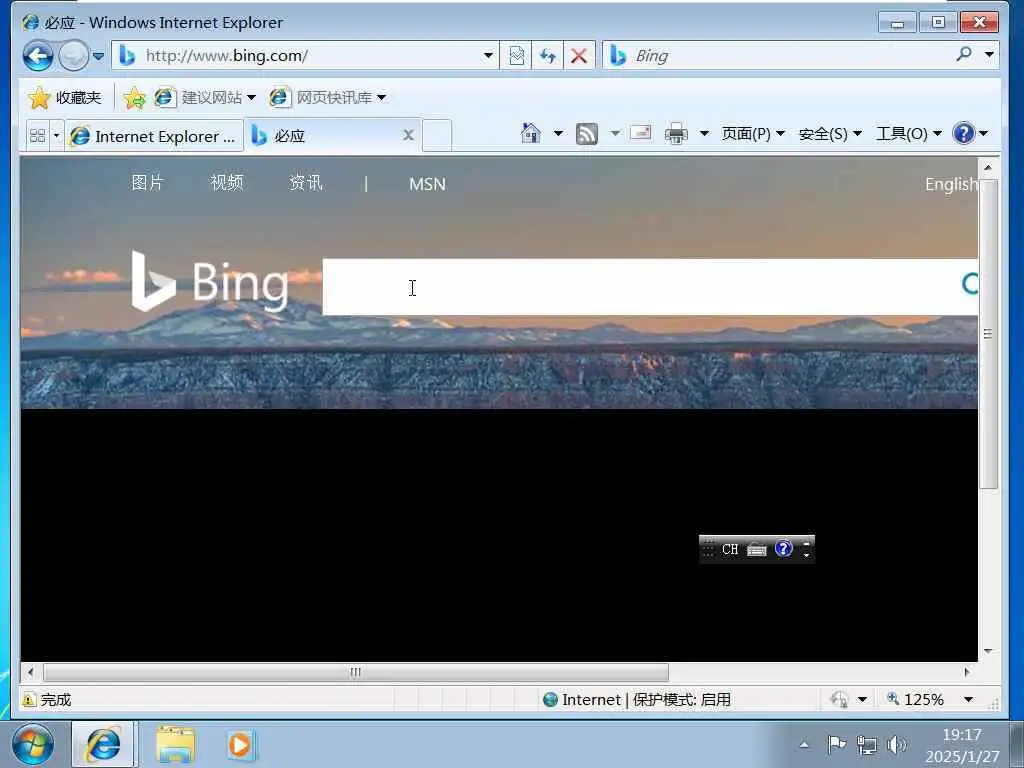Click the Read Mail icon
The image size is (1024, 768).
pyautogui.click(x=641, y=133)
